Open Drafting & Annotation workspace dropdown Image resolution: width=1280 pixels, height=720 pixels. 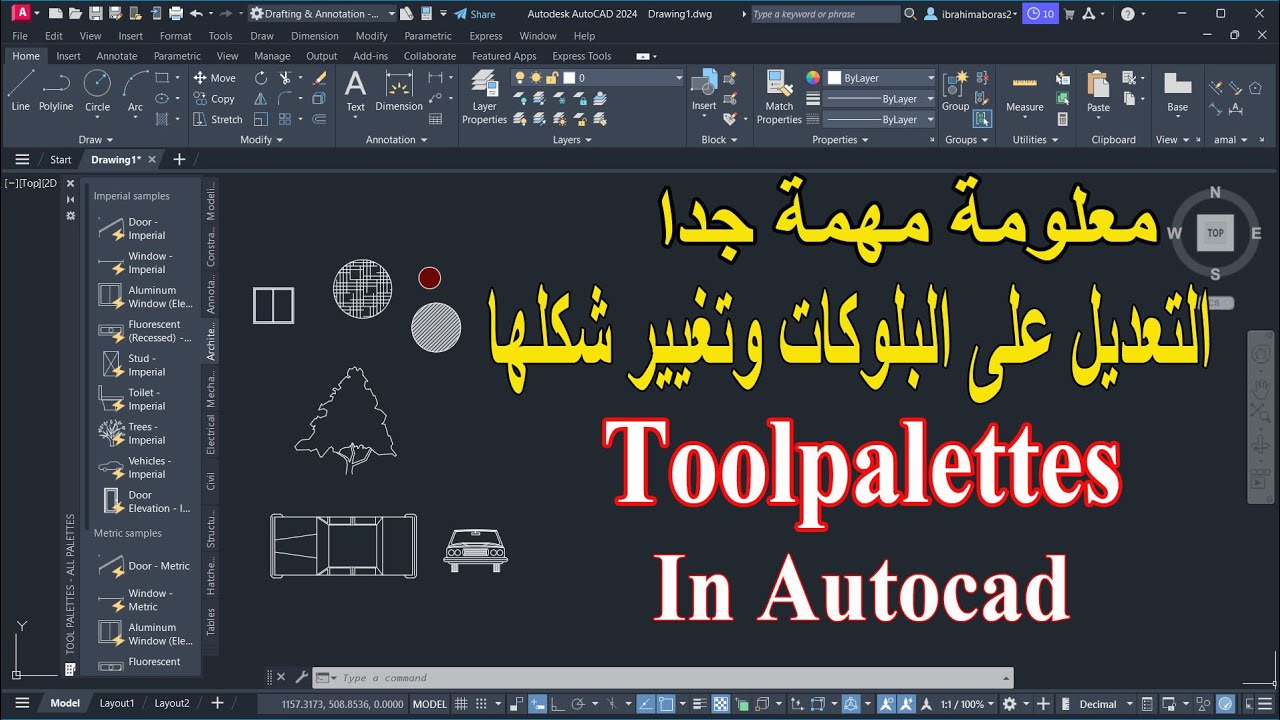point(322,14)
